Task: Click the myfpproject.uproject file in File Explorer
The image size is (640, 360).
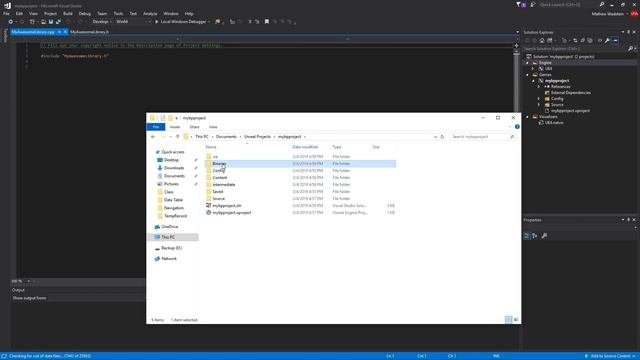Action: [231, 213]
